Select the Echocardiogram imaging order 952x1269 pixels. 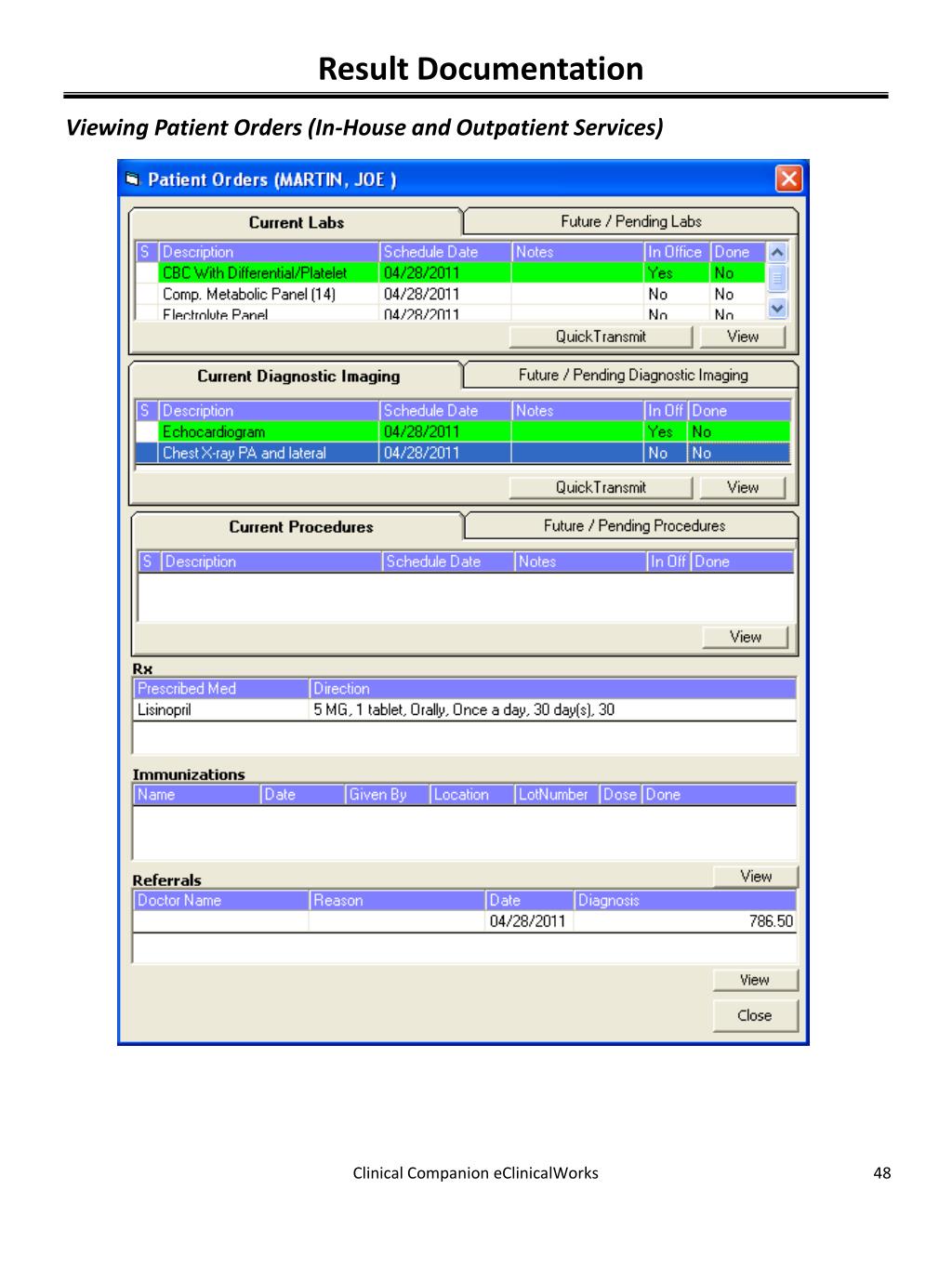point(214,432)
